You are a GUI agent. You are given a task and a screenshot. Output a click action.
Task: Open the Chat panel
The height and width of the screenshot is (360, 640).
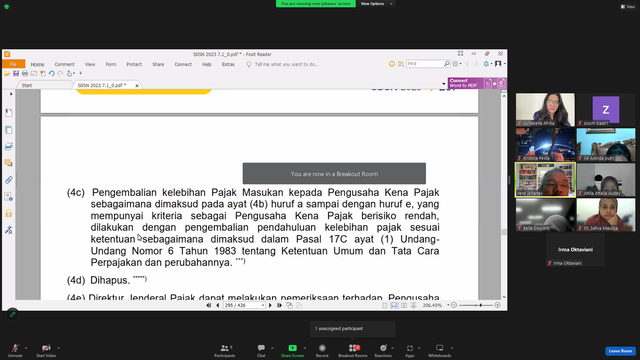pos(261,350)
